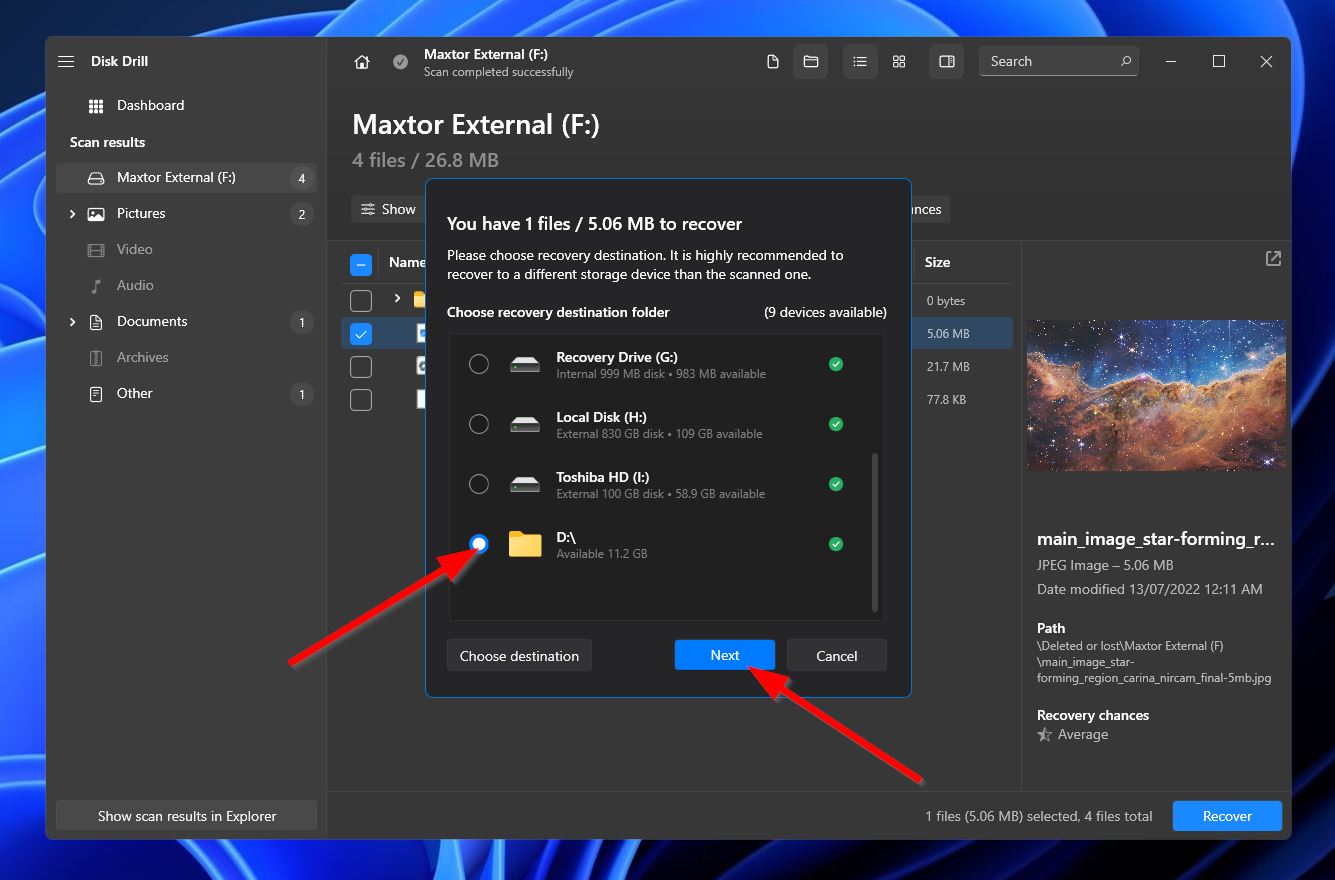Select the D:\ destination radio button
The image size is (1335, 880).
[x=479, y=544]
